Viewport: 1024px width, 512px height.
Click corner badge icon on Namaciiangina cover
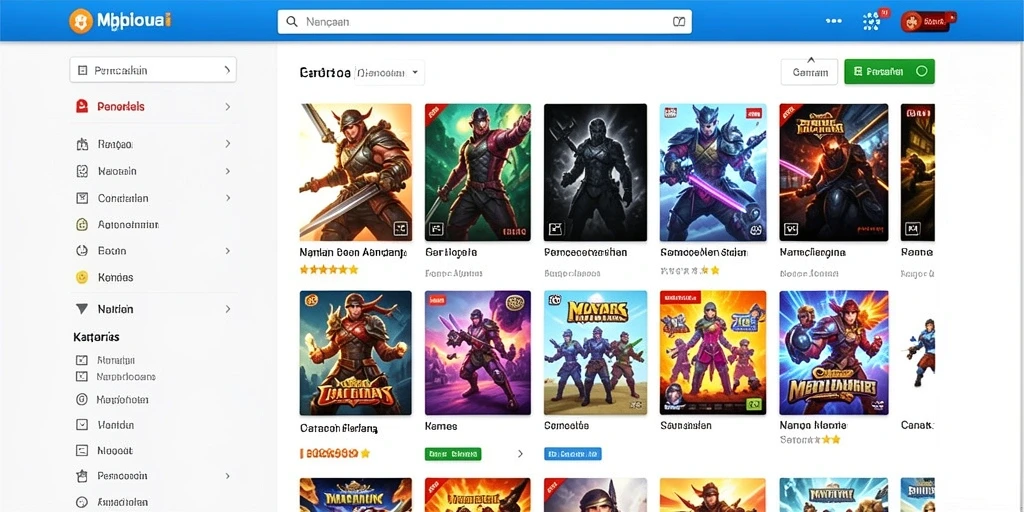pyautogui.click(x=791, y=229)
